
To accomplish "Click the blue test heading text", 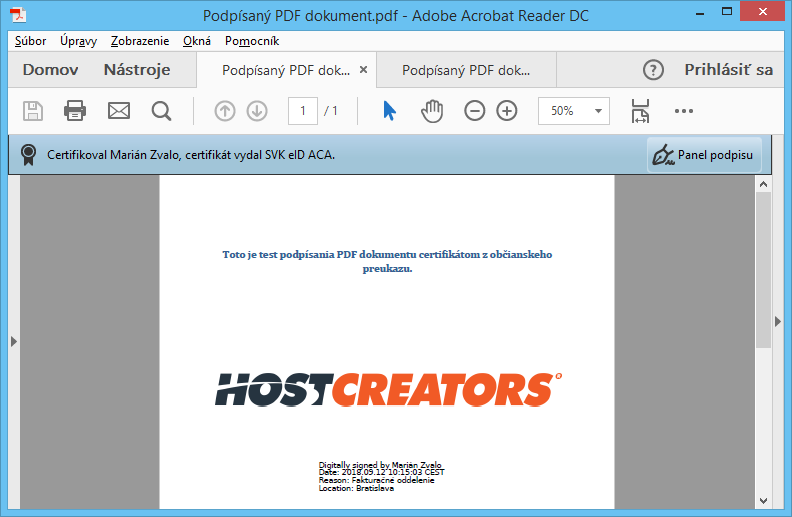I will coord(387,261).
